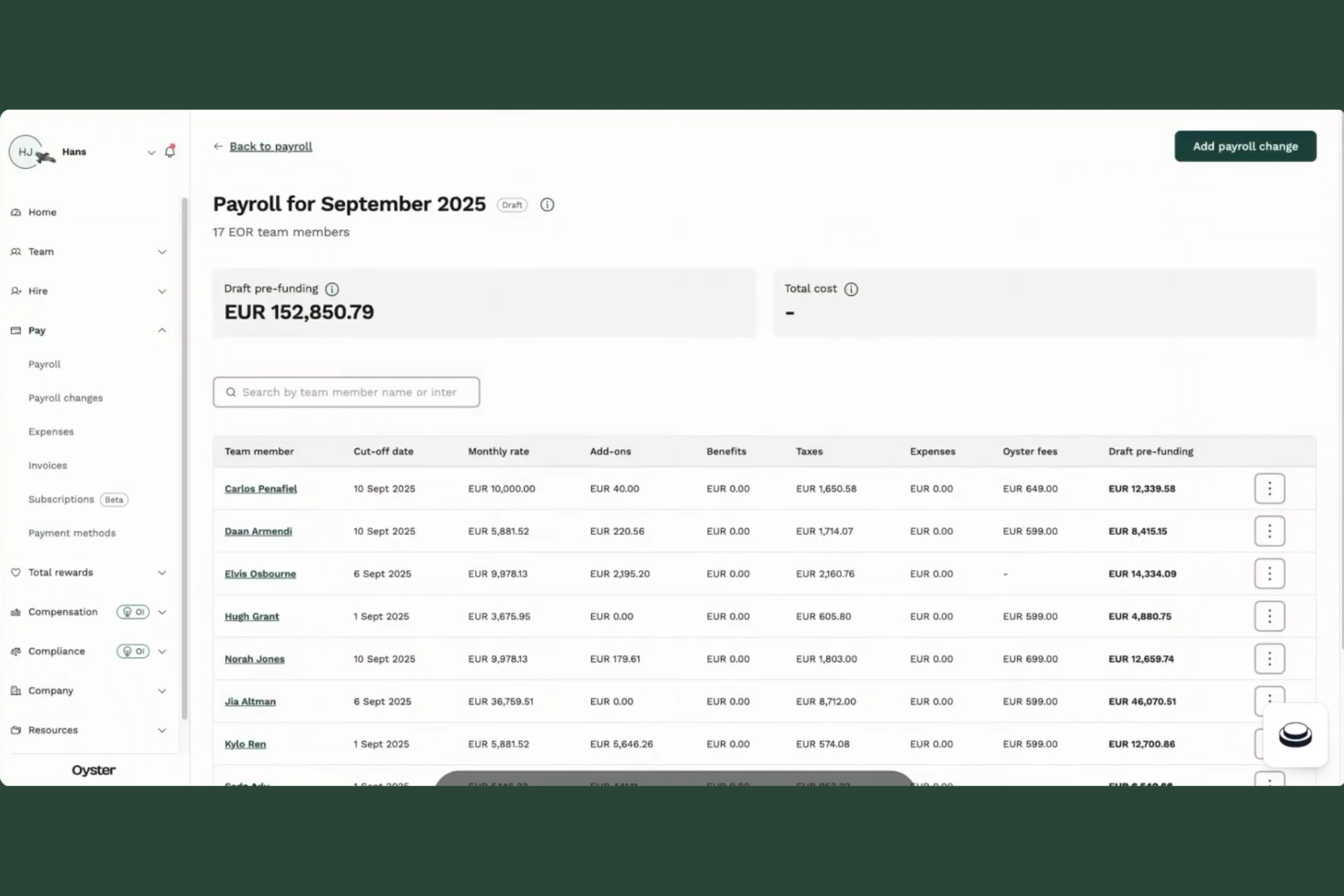Expand the Hire section chevron

pyautogui.click(x=162, y=291)
